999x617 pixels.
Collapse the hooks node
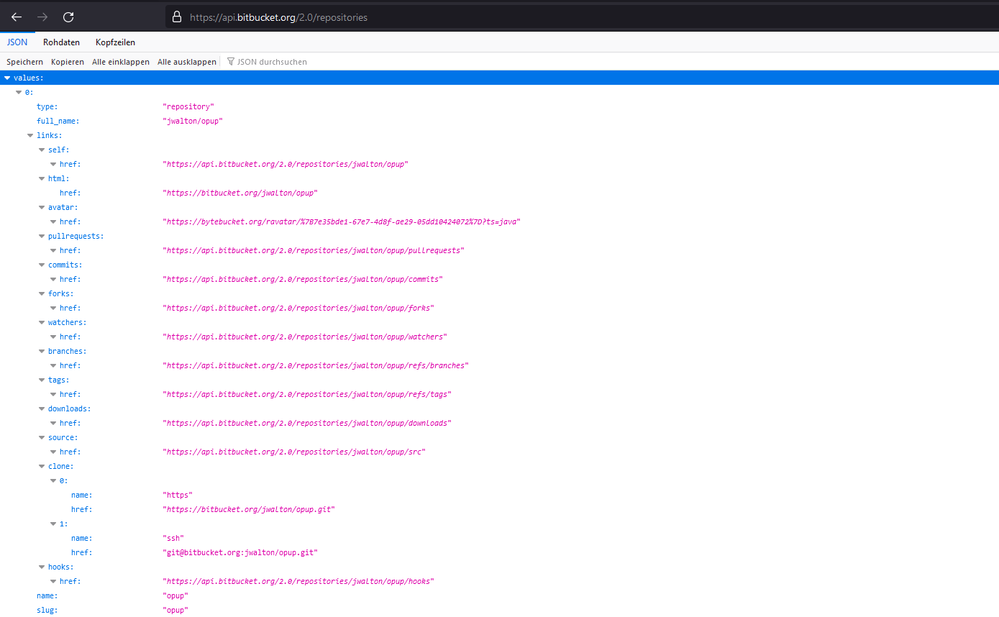[x=41, y=567]
